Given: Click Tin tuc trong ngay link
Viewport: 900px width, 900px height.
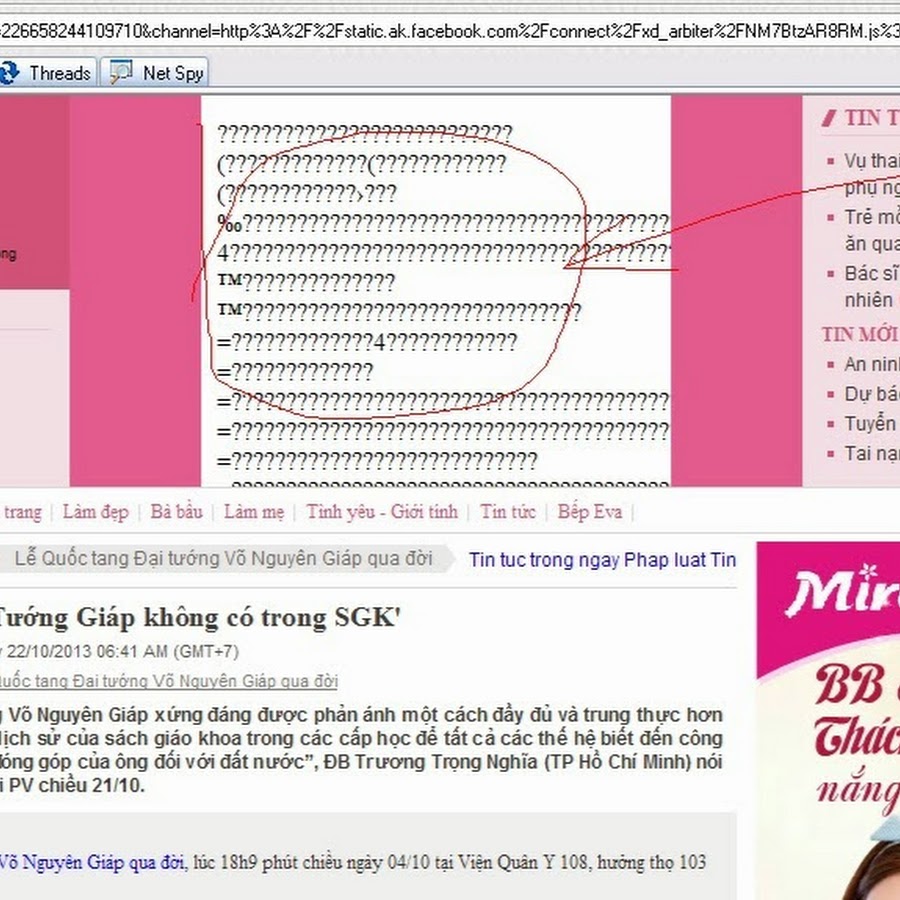Looking at the screenshot, I should pos(544,560).
